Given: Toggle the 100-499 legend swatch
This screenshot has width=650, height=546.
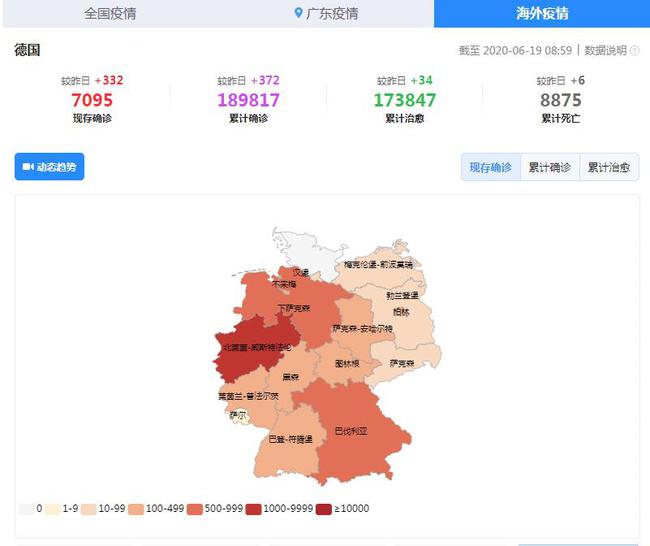Looking at the screenshot, I should [x=136, y=509].
